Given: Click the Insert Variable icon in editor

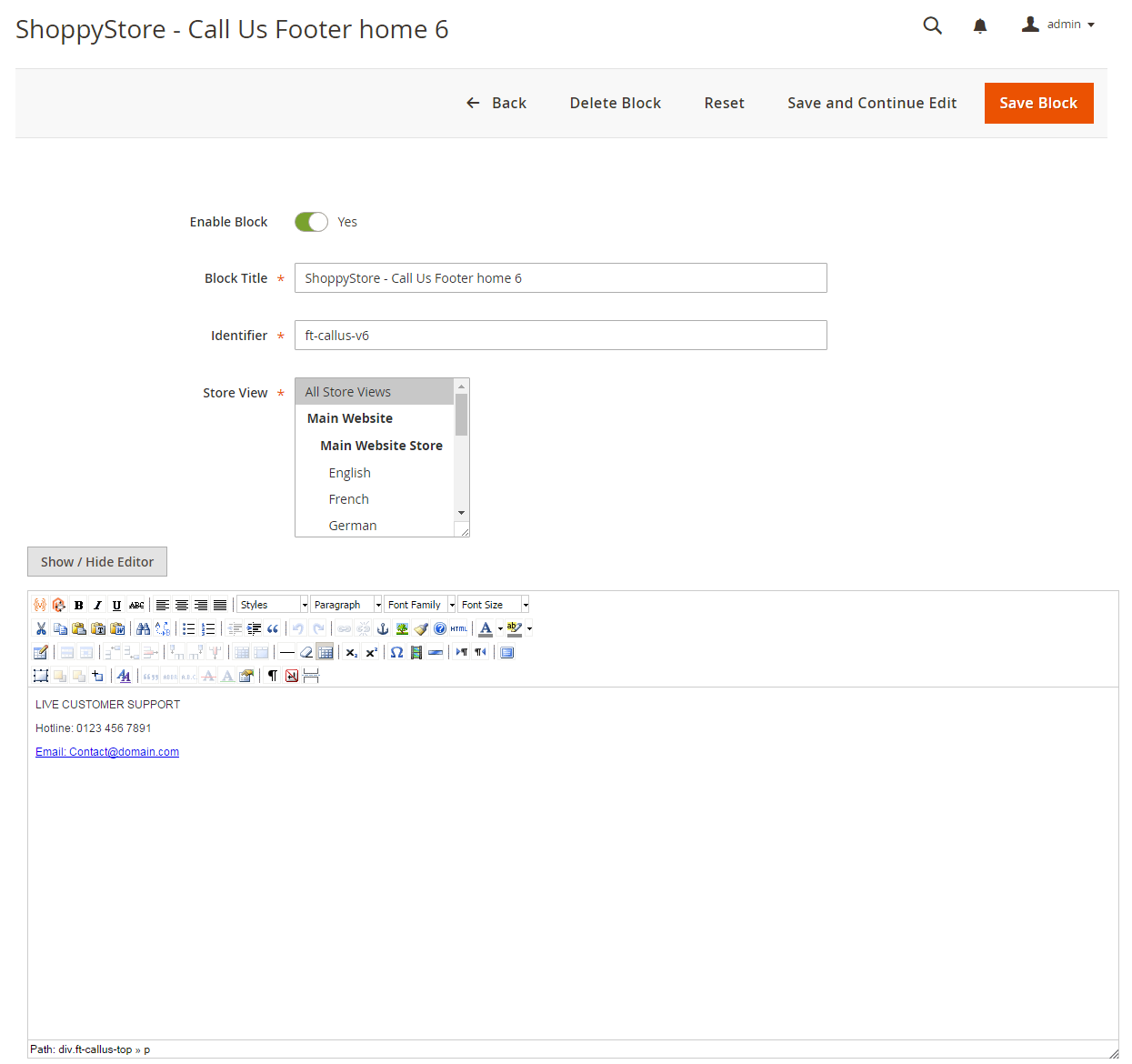Looking at the screenshot, I should click(40, 605).
